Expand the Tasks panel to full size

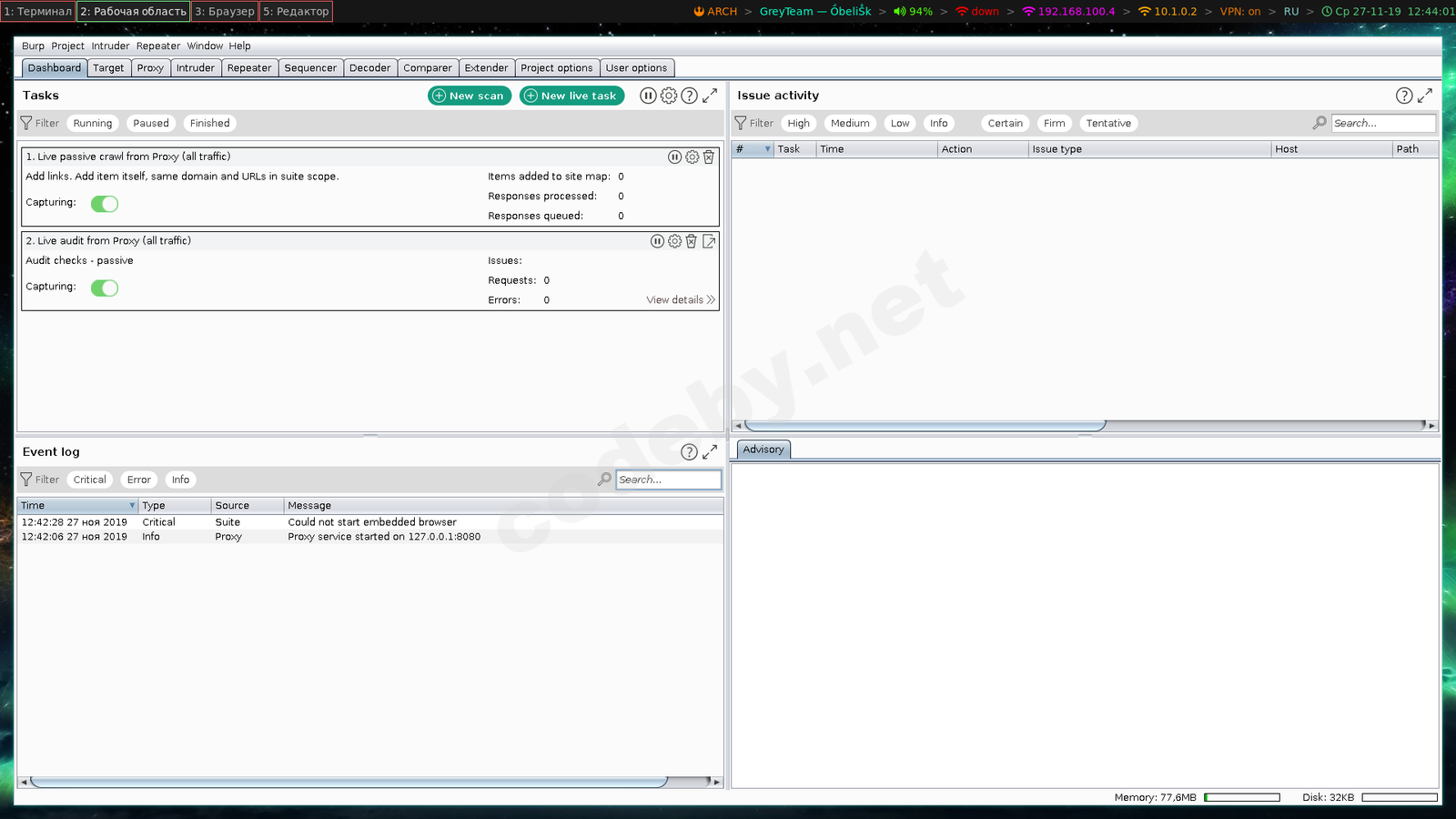[710, 96]
